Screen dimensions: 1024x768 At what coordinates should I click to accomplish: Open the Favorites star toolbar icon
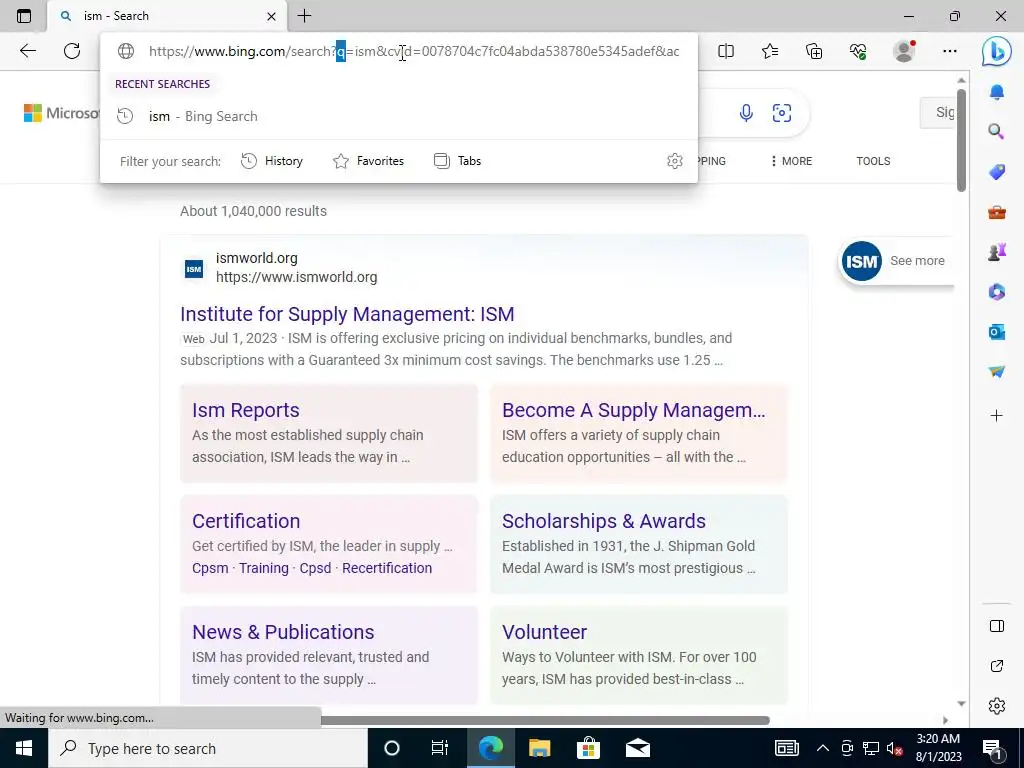click(770, 51)
